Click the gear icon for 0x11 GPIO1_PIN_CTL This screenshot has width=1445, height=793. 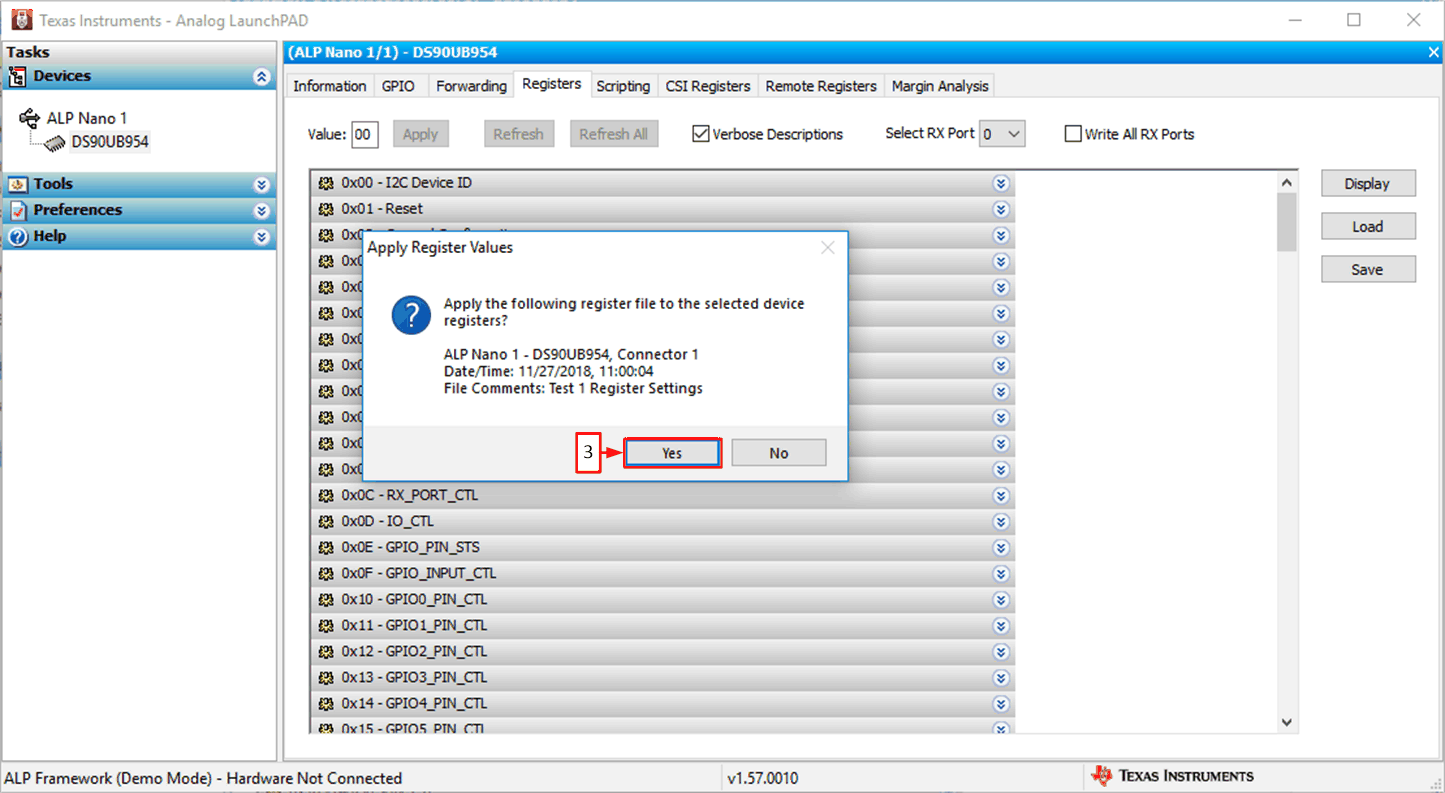tap(325, 625)
